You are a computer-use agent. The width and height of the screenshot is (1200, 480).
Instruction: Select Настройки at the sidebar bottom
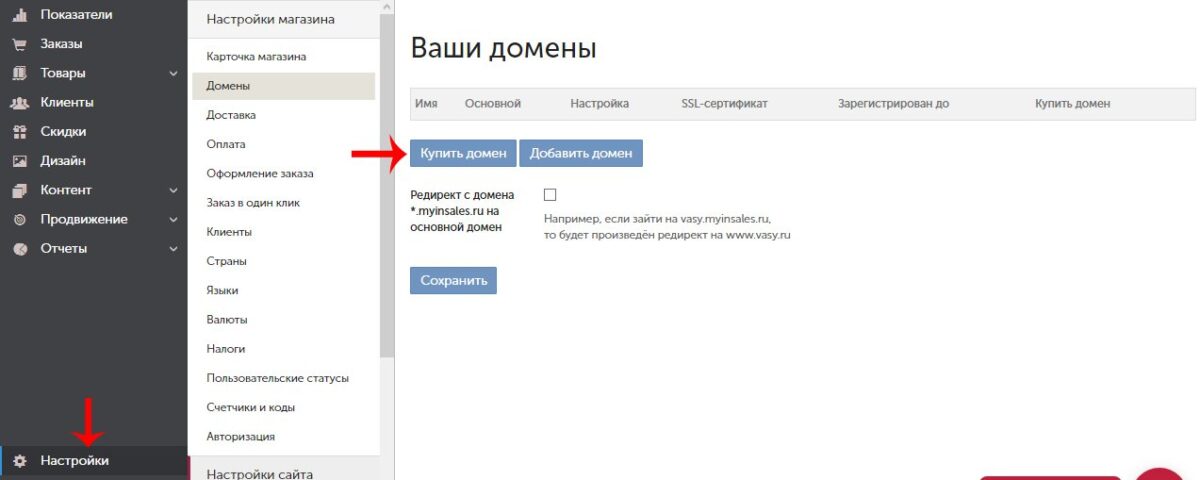(75, 460)
